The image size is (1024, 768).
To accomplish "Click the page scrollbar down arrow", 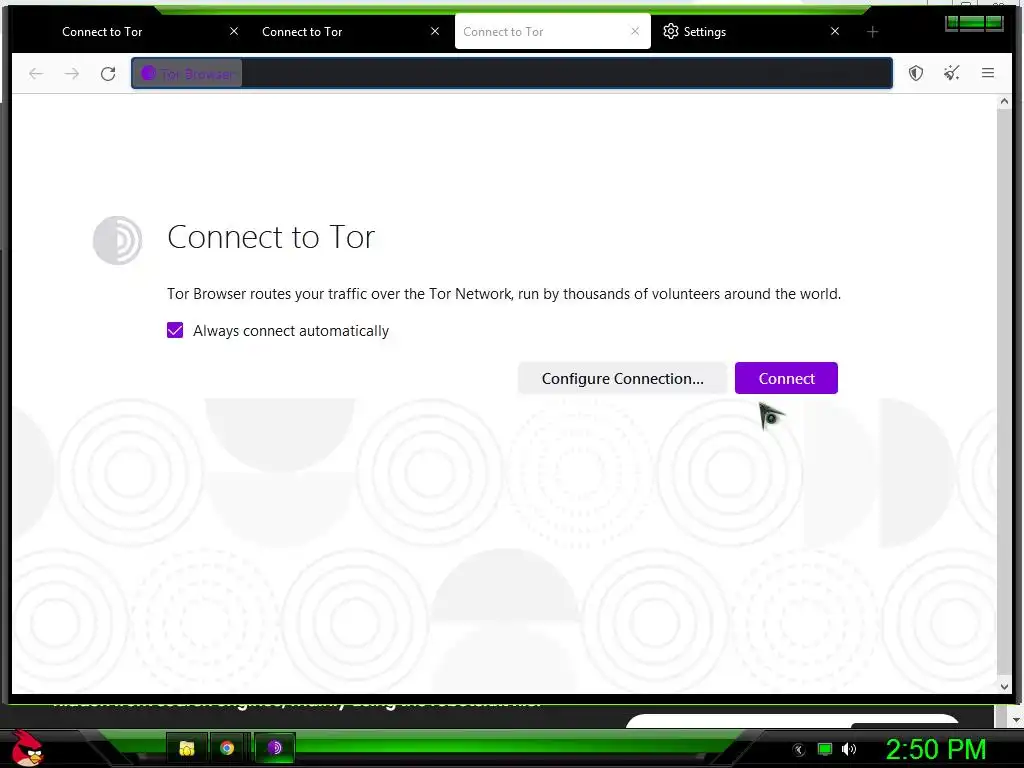I will click(1004, 686).
